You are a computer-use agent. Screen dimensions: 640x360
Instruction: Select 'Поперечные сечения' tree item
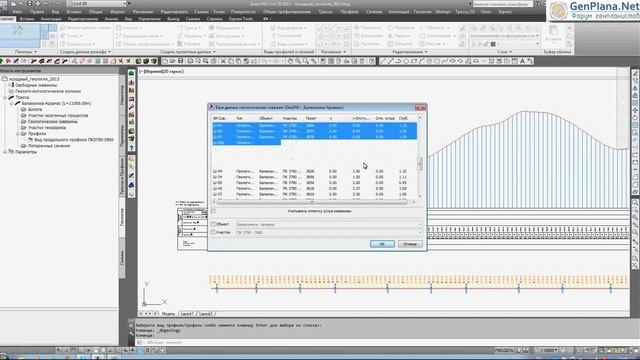(49, 146)
